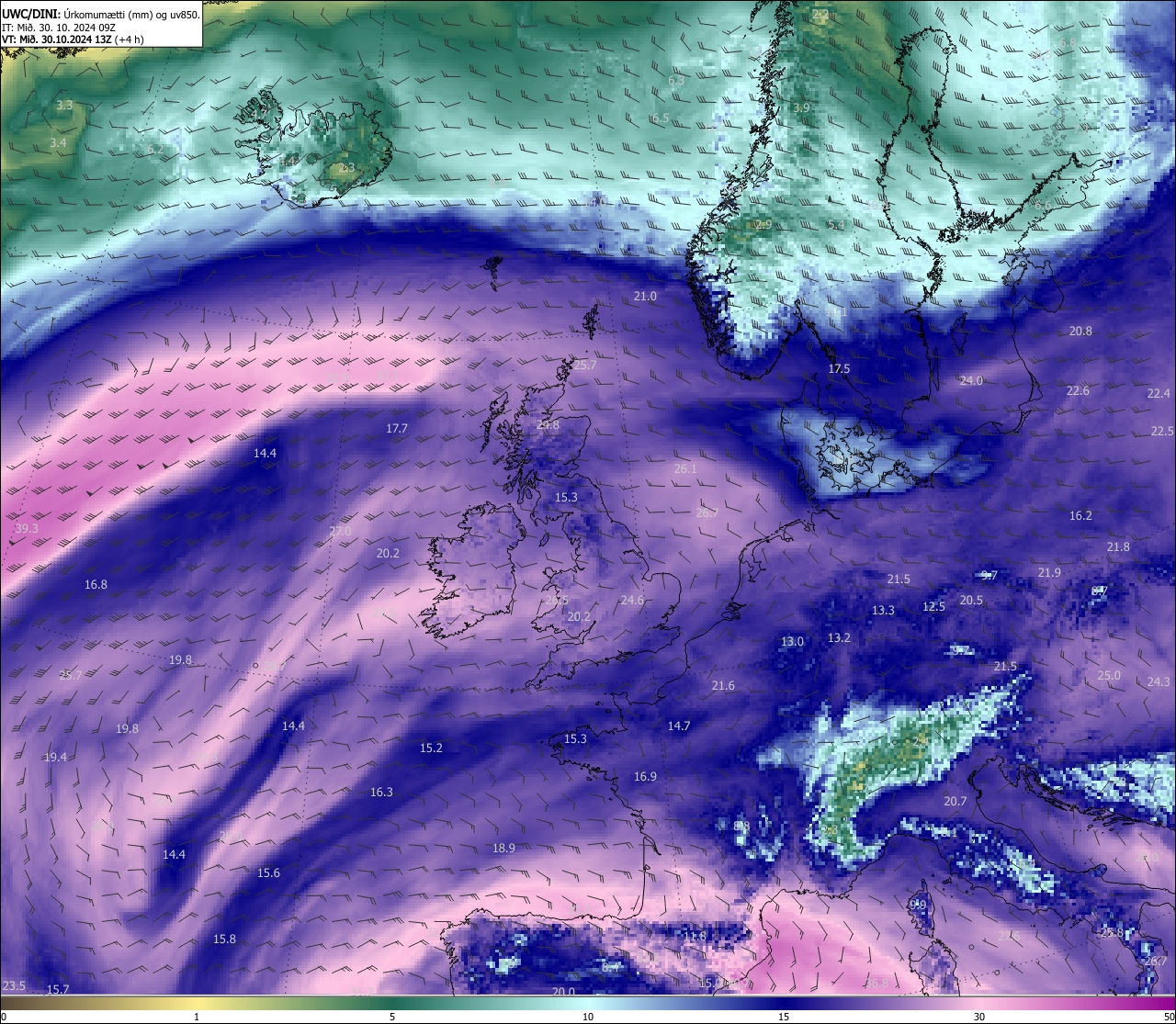Image resolution: width=1176 pixels, height=1024 pixels.
Task: Click the 21.6 value label
Action: click(723, 685)
